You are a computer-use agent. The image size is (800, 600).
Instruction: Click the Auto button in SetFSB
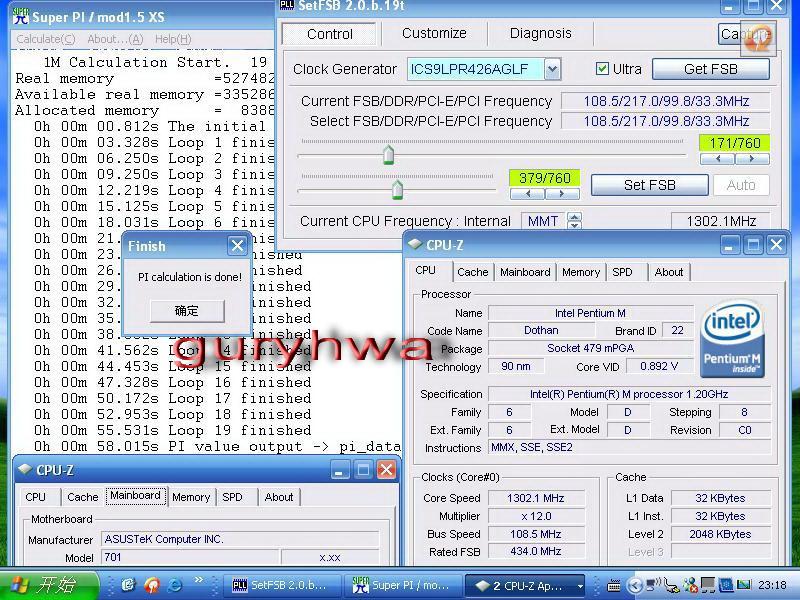(741, 185)
